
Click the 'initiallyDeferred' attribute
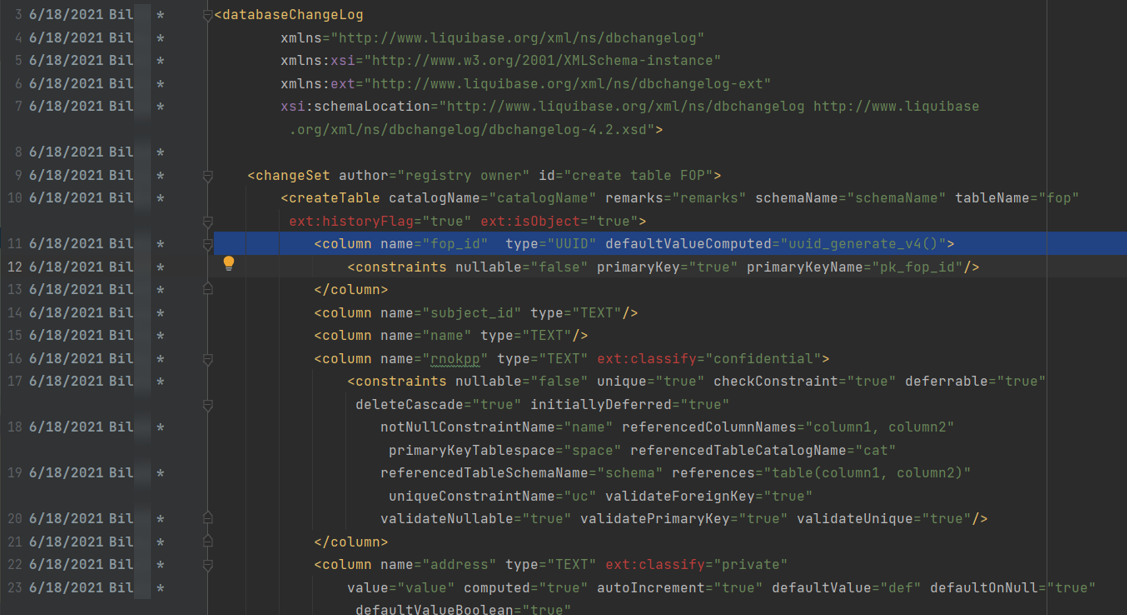pos(601,404)
